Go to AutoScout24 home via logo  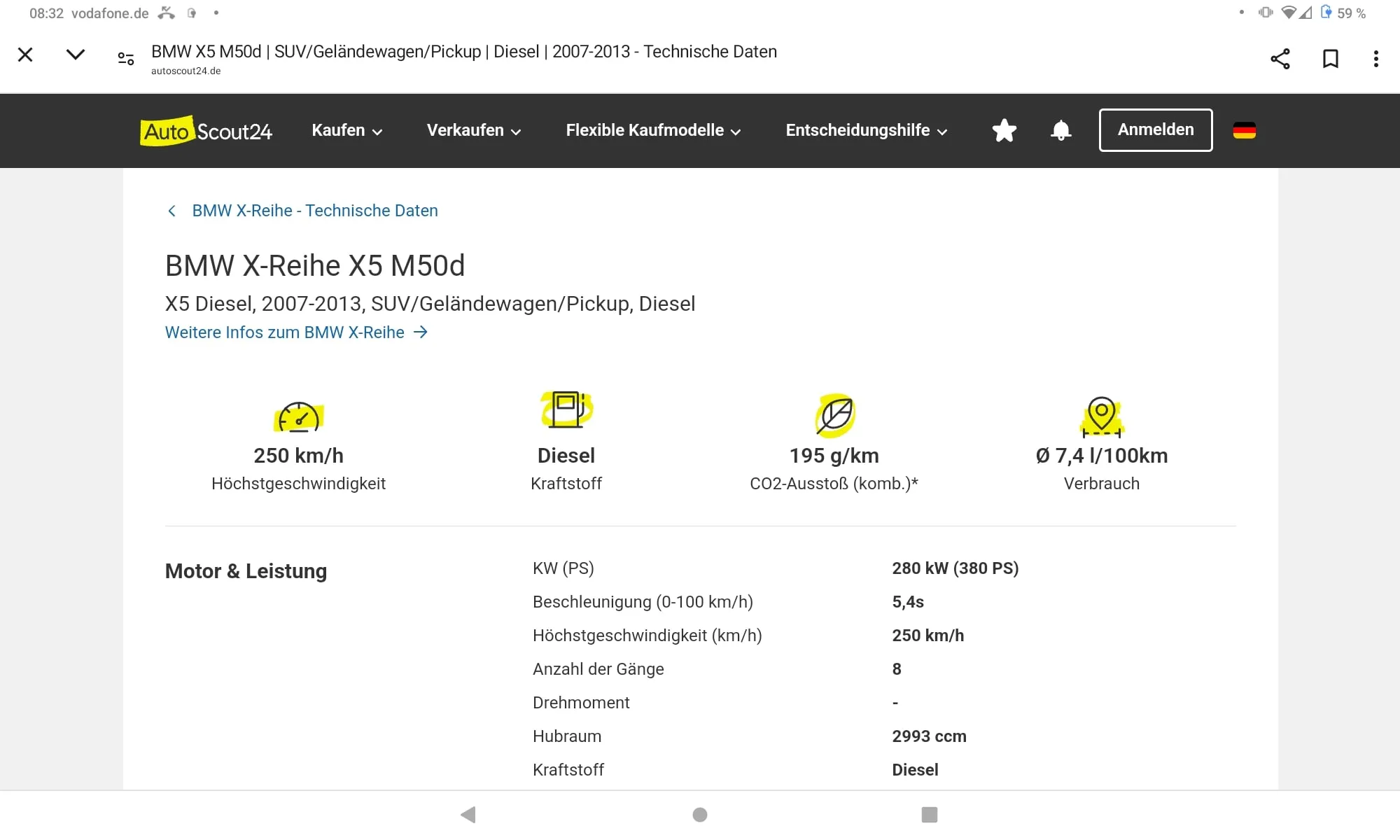tap(206, 131)
